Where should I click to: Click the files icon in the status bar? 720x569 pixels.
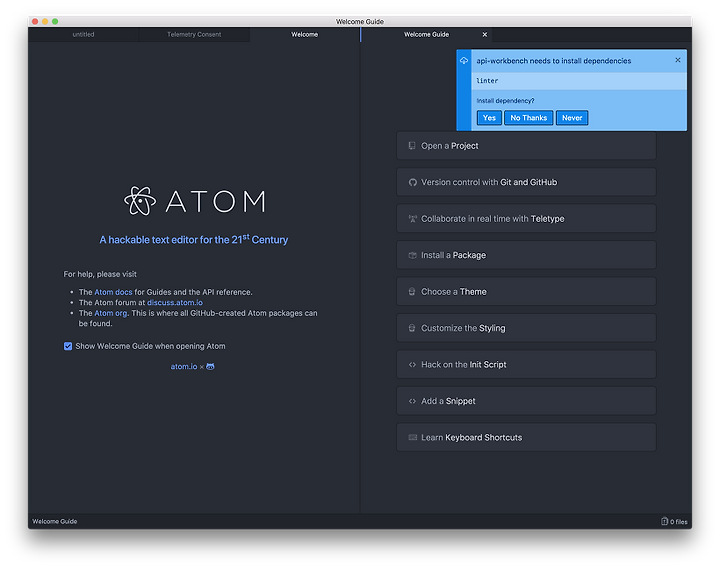[x=664, y=521]
